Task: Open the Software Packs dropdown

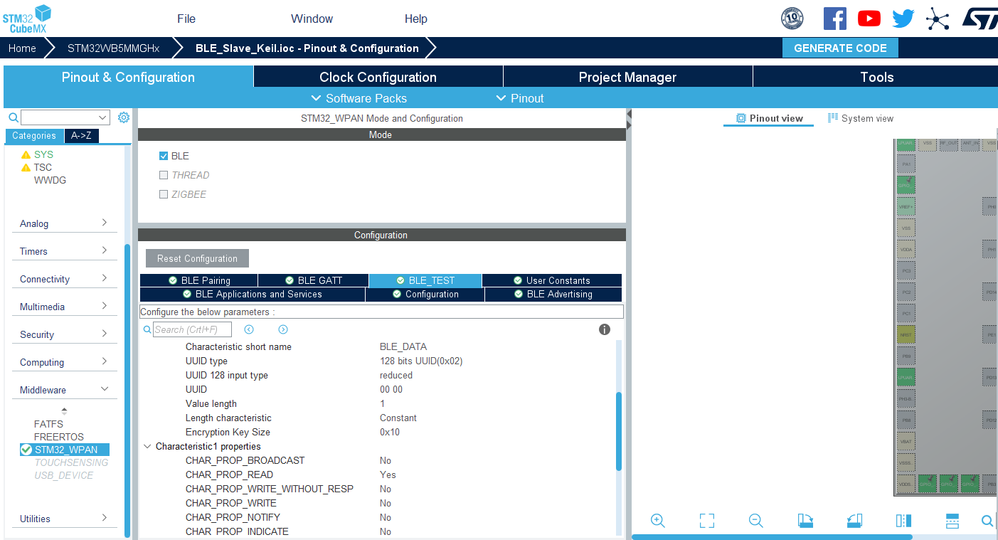Action: (x=359, y=98)
